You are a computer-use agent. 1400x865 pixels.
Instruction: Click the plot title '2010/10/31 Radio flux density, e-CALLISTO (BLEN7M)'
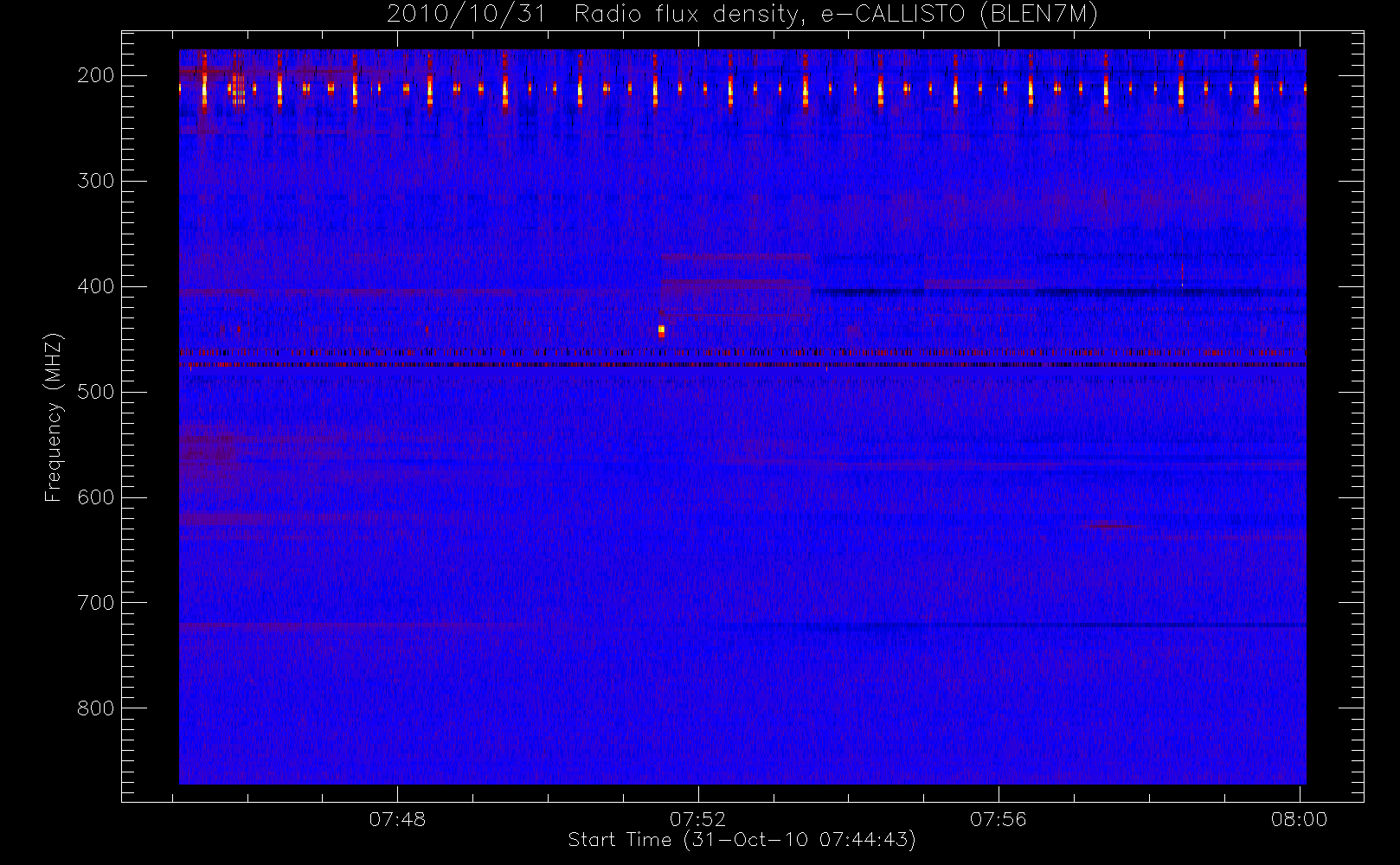click(742, 15)
